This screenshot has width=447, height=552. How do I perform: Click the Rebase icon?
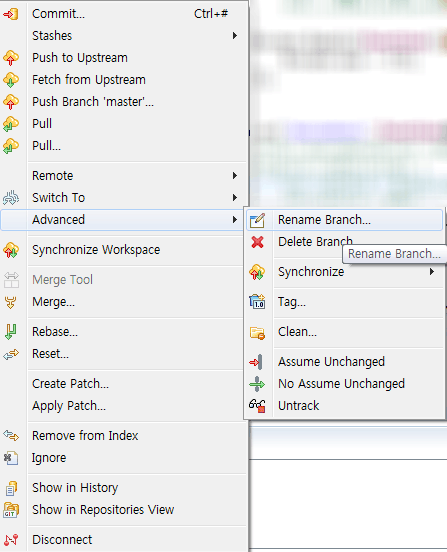(11, 332)
